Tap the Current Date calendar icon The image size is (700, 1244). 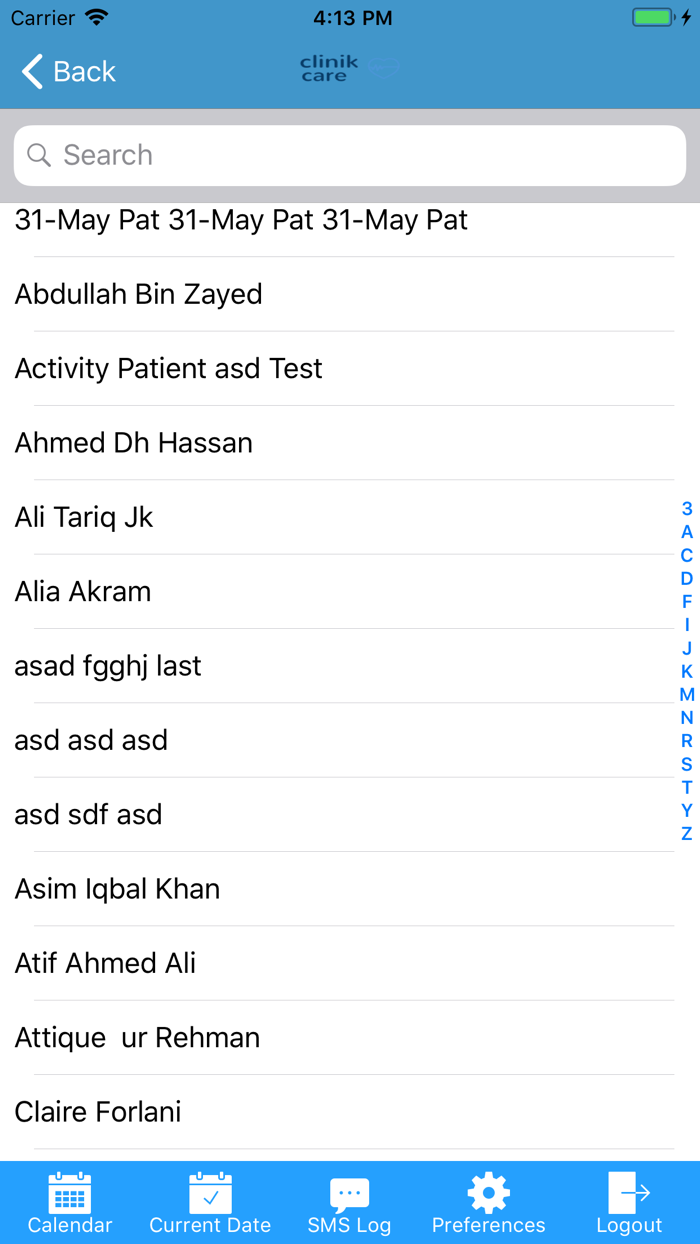pyautogui.click(x=210, y=1193)
